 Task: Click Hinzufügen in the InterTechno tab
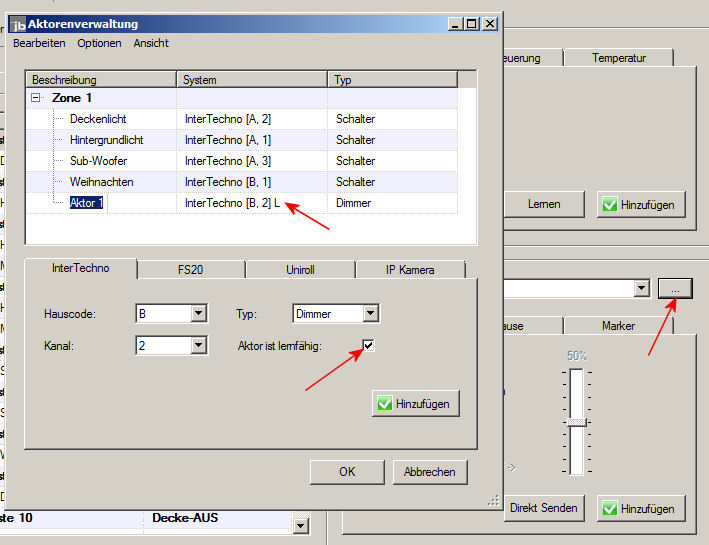point(415,404)
